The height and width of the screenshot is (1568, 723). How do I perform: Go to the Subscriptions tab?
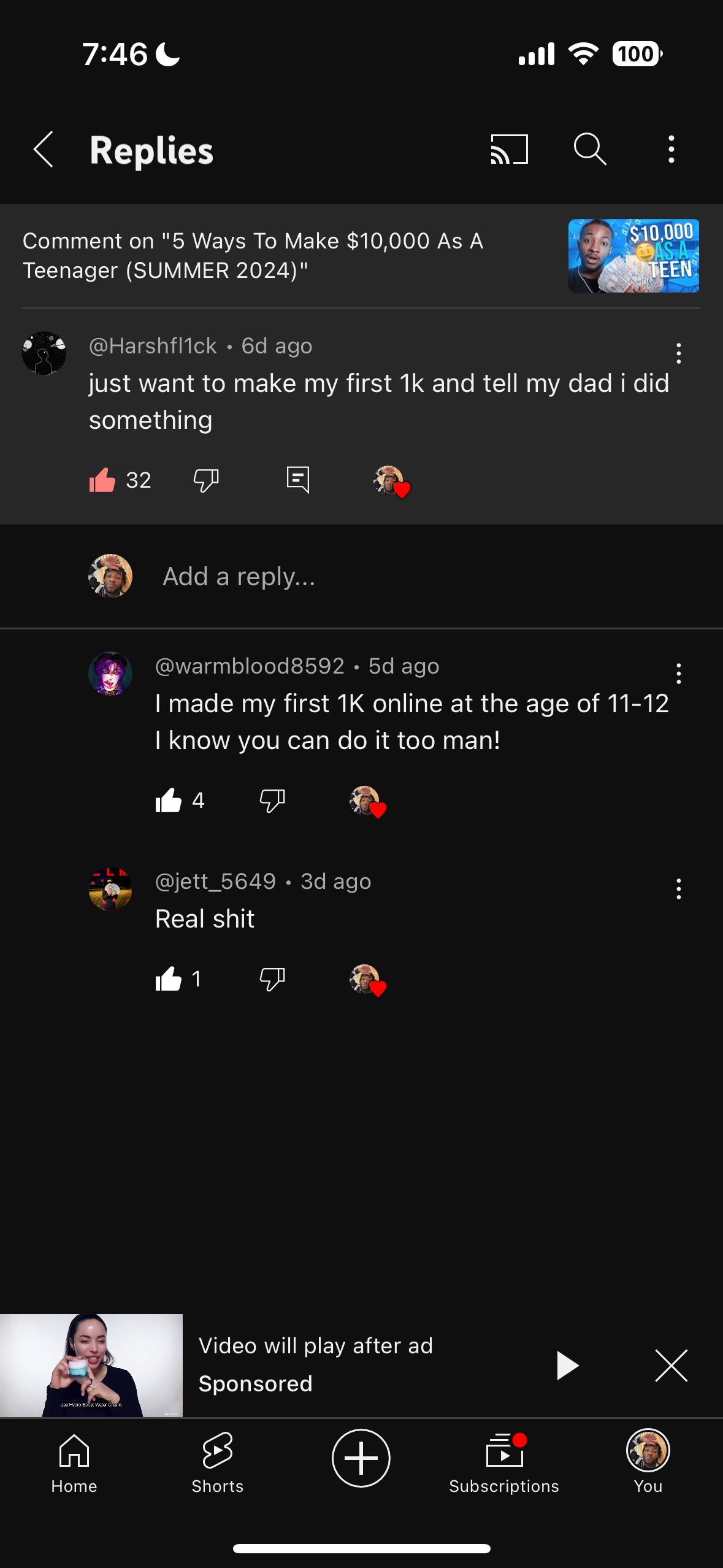504,1461
